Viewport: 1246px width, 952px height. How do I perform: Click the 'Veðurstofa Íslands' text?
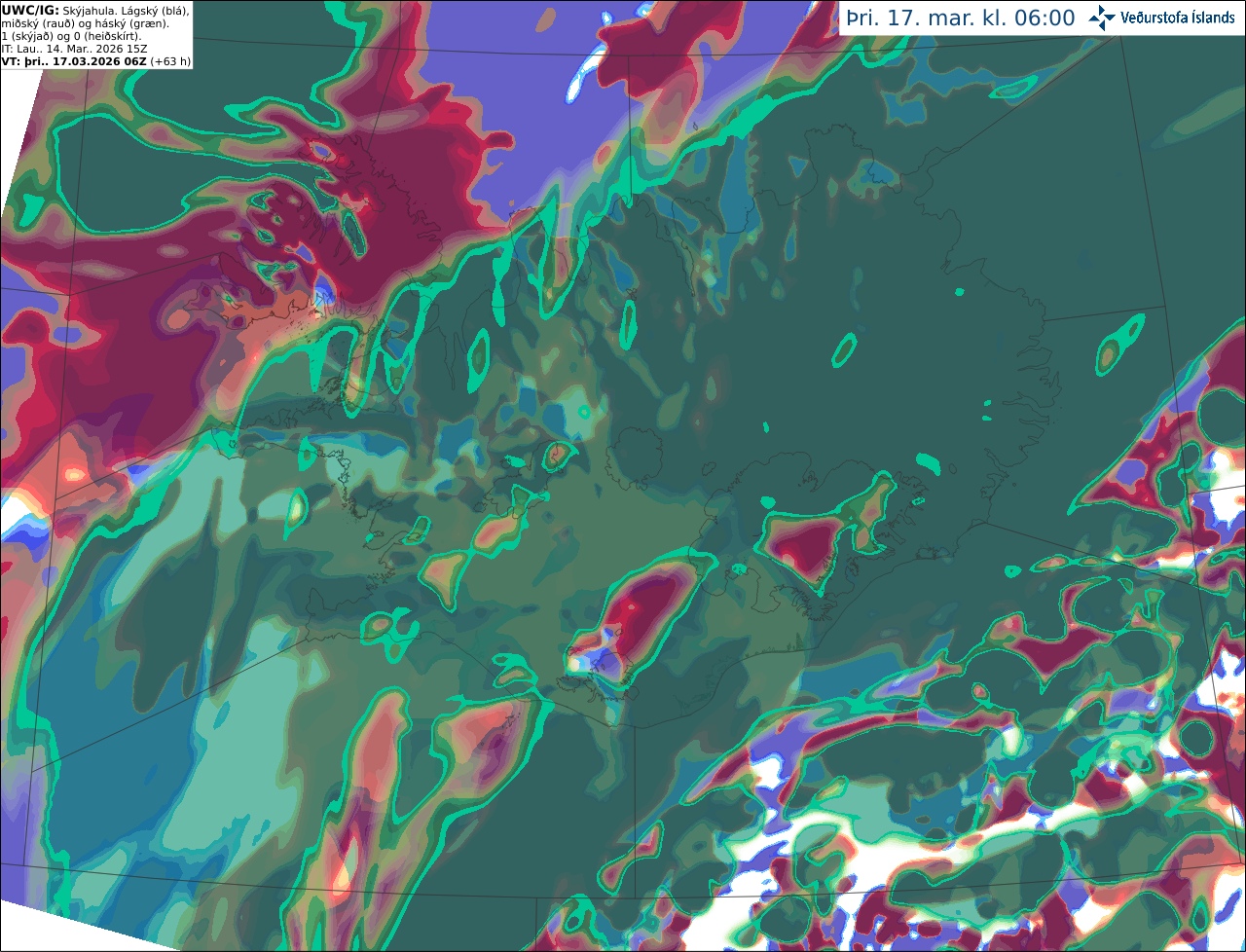point(1177,18)
